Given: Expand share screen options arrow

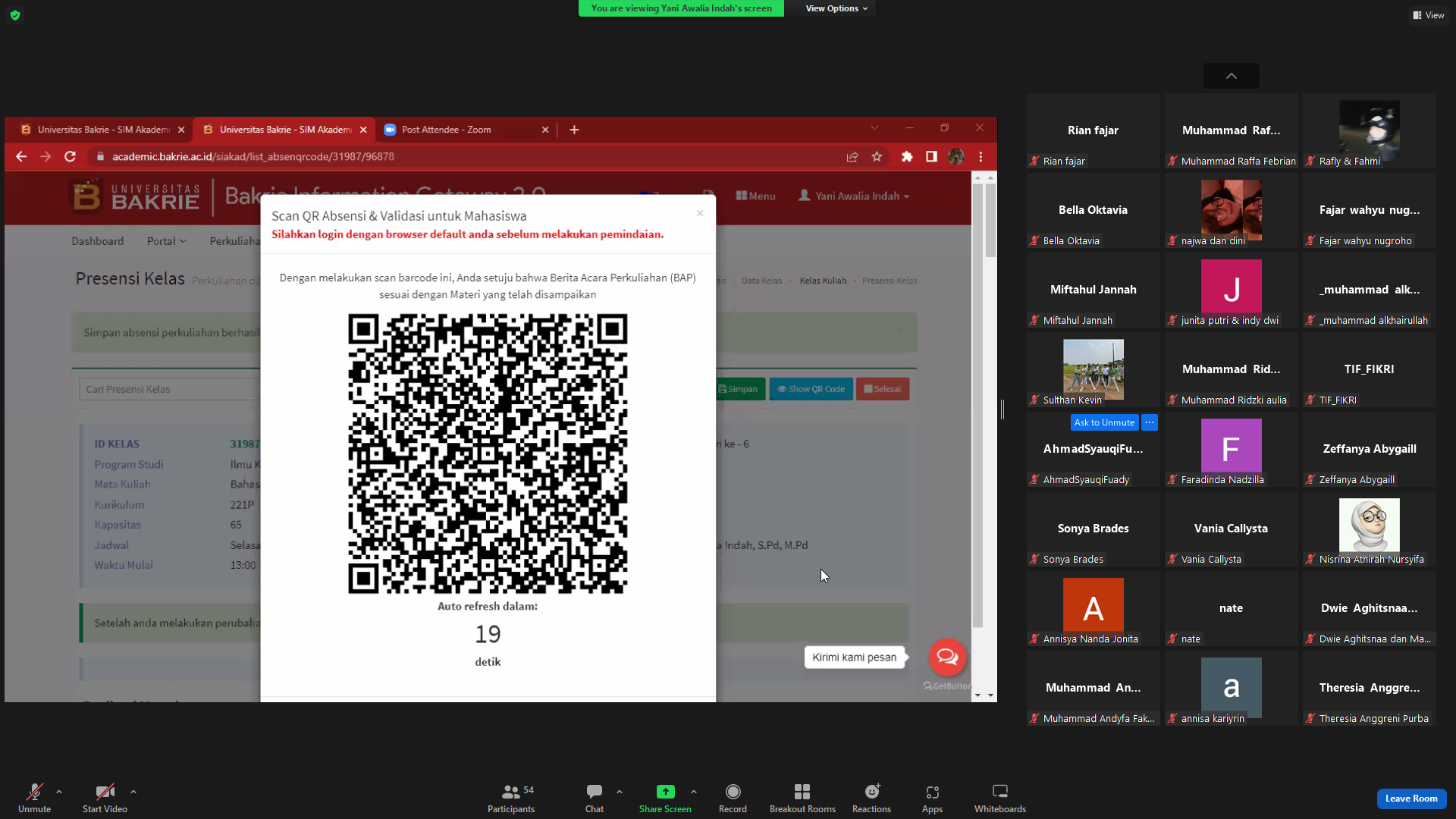Looking at the screenshot, I should pos(694,792).
